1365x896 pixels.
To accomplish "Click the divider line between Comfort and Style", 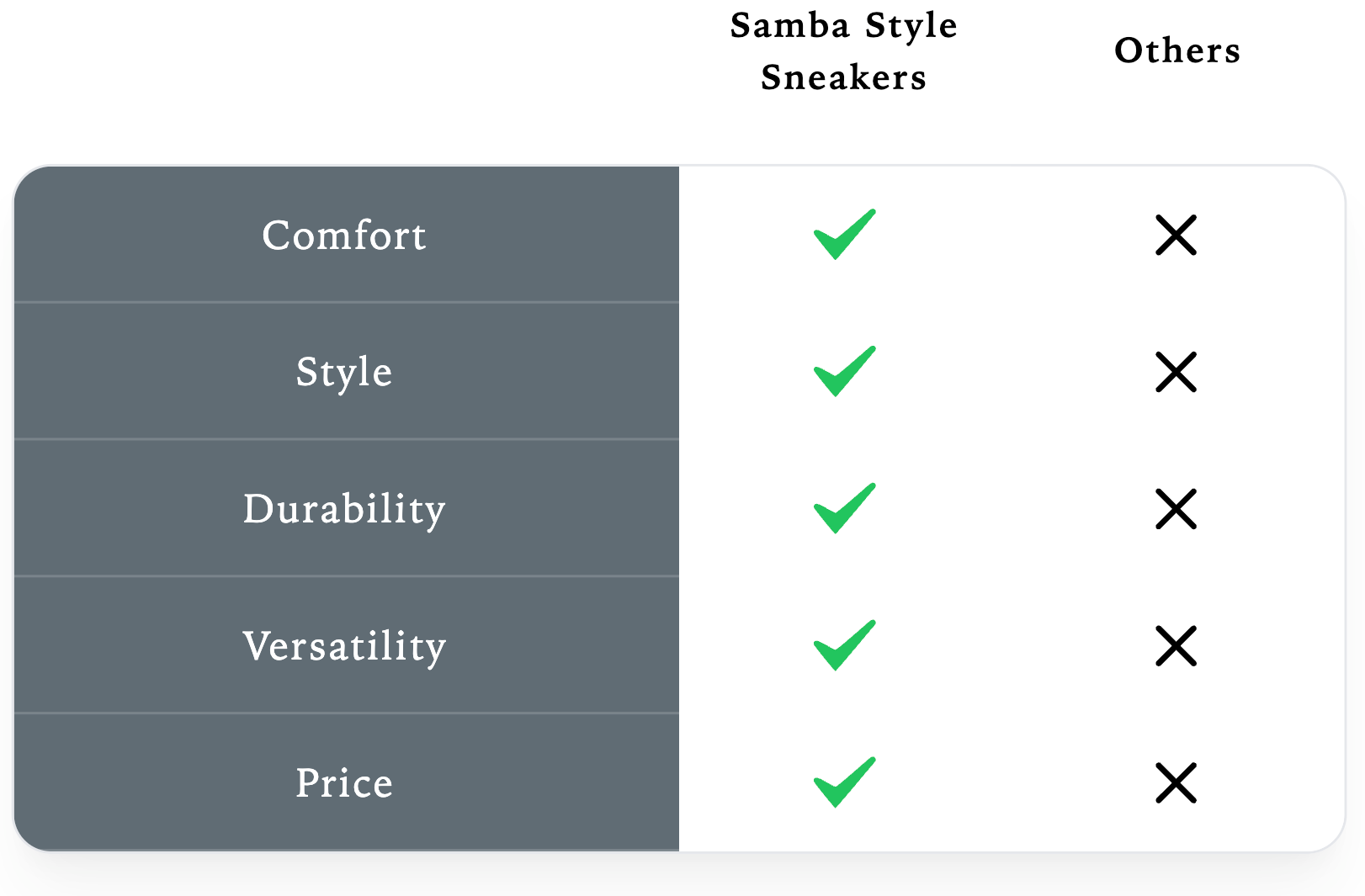I will pos(347,302).
